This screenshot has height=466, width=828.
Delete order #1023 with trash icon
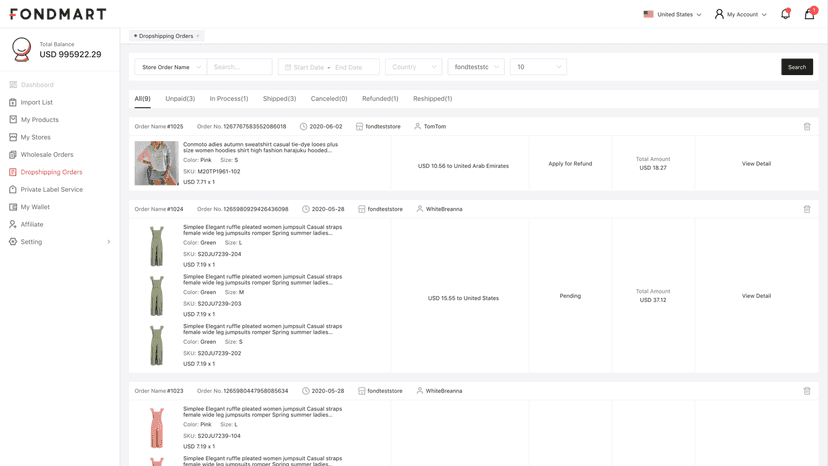[807, 391]
